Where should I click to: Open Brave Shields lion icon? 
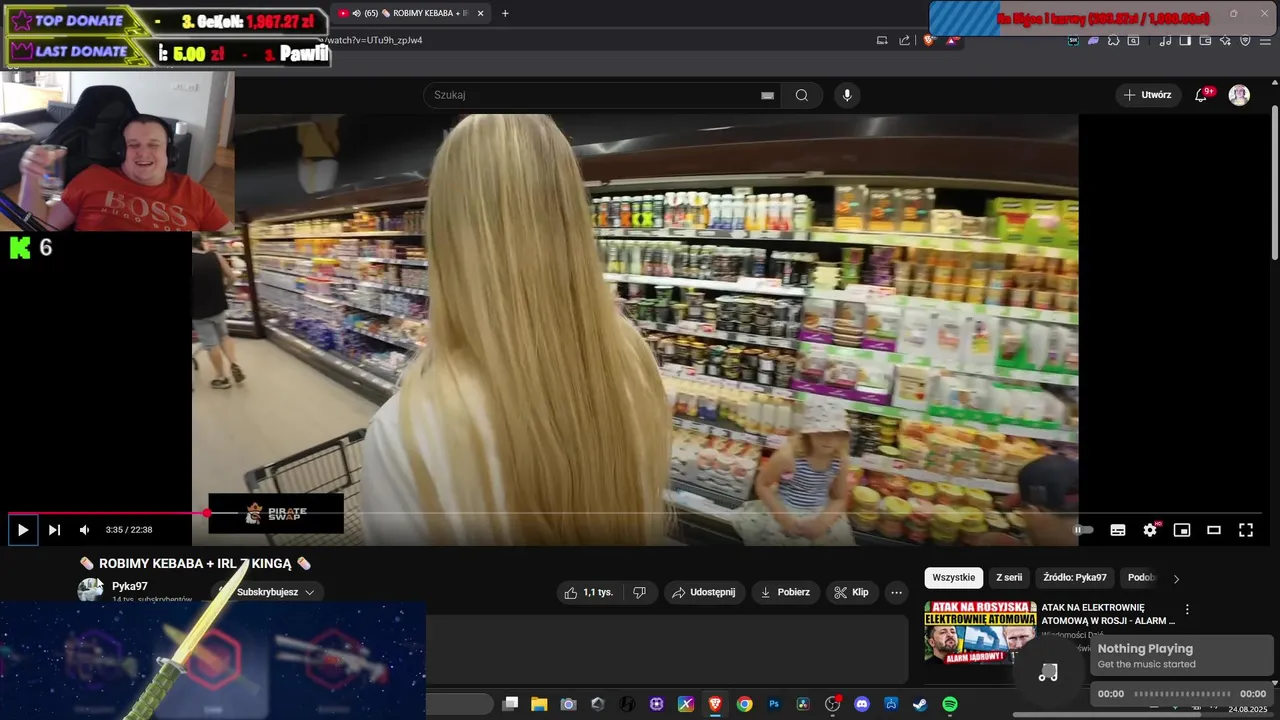coord(929,40)
